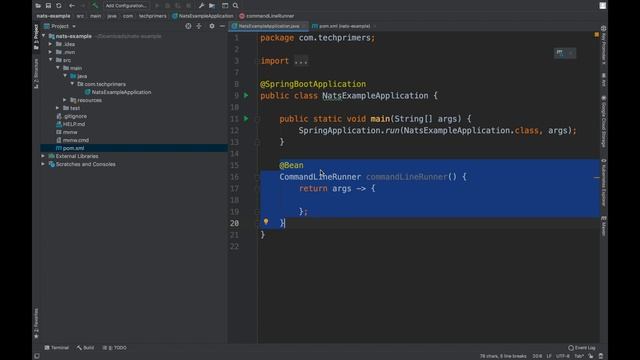The height and width of the screenshot is (360, 640).
Task: Open Project Structure folder icon
Action: [x=212, y=6]
